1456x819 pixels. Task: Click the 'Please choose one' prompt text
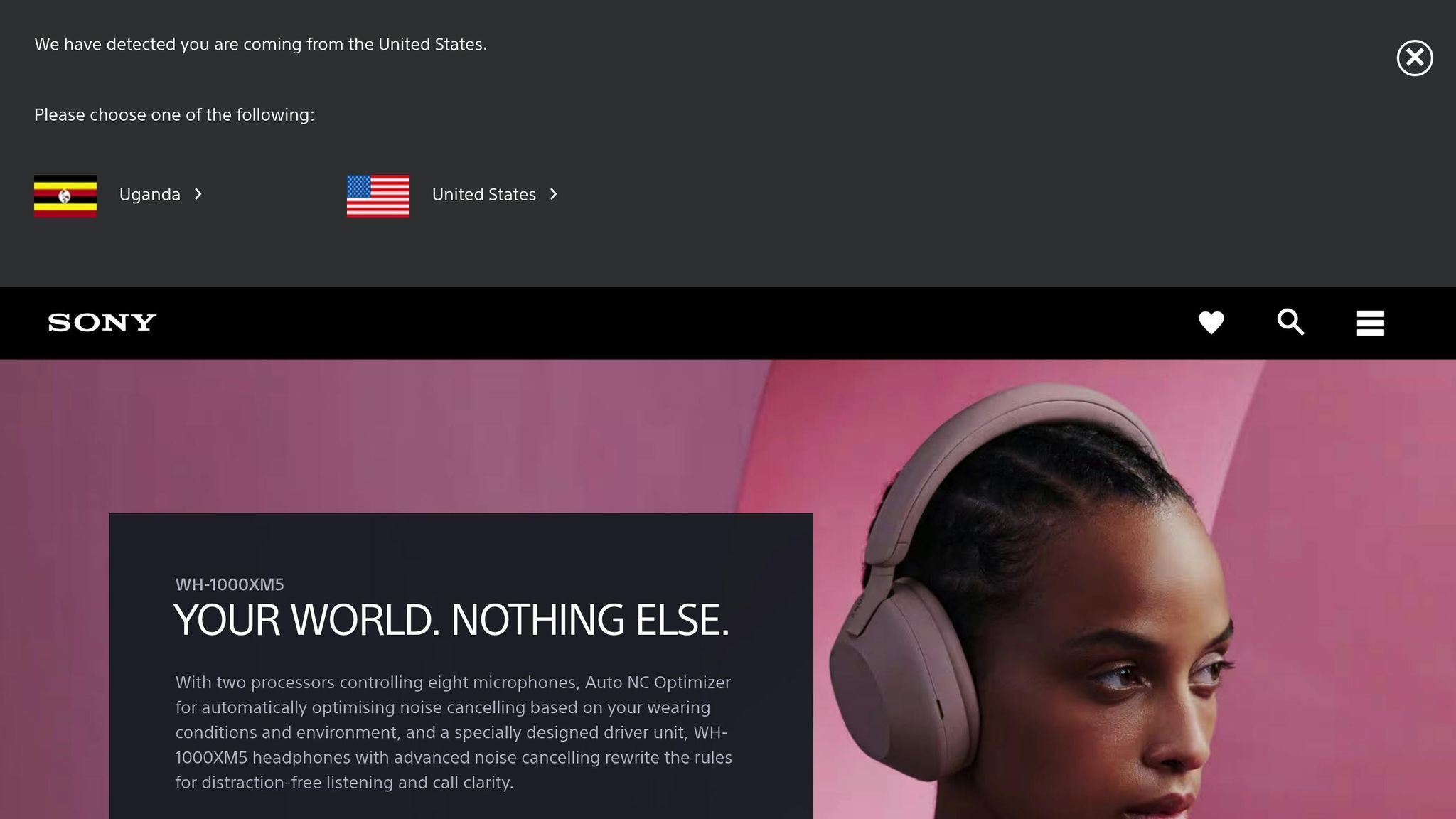[174, 114]
